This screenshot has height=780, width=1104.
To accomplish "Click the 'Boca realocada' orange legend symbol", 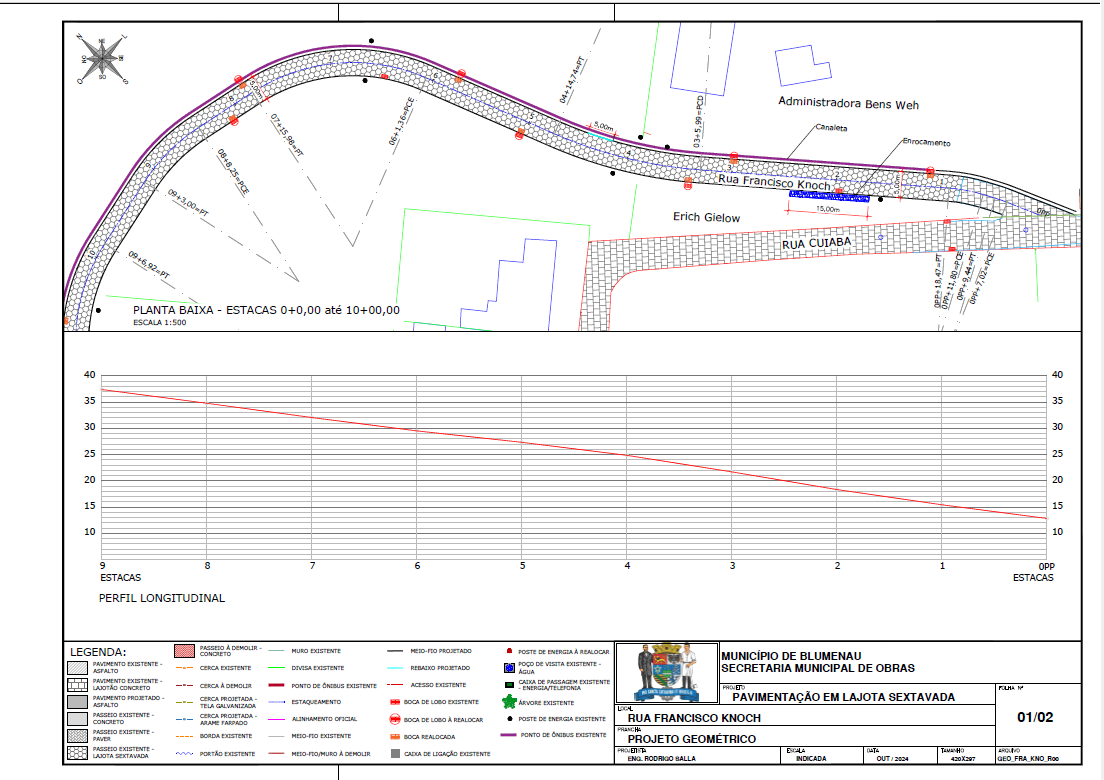I will coord(395,736).
